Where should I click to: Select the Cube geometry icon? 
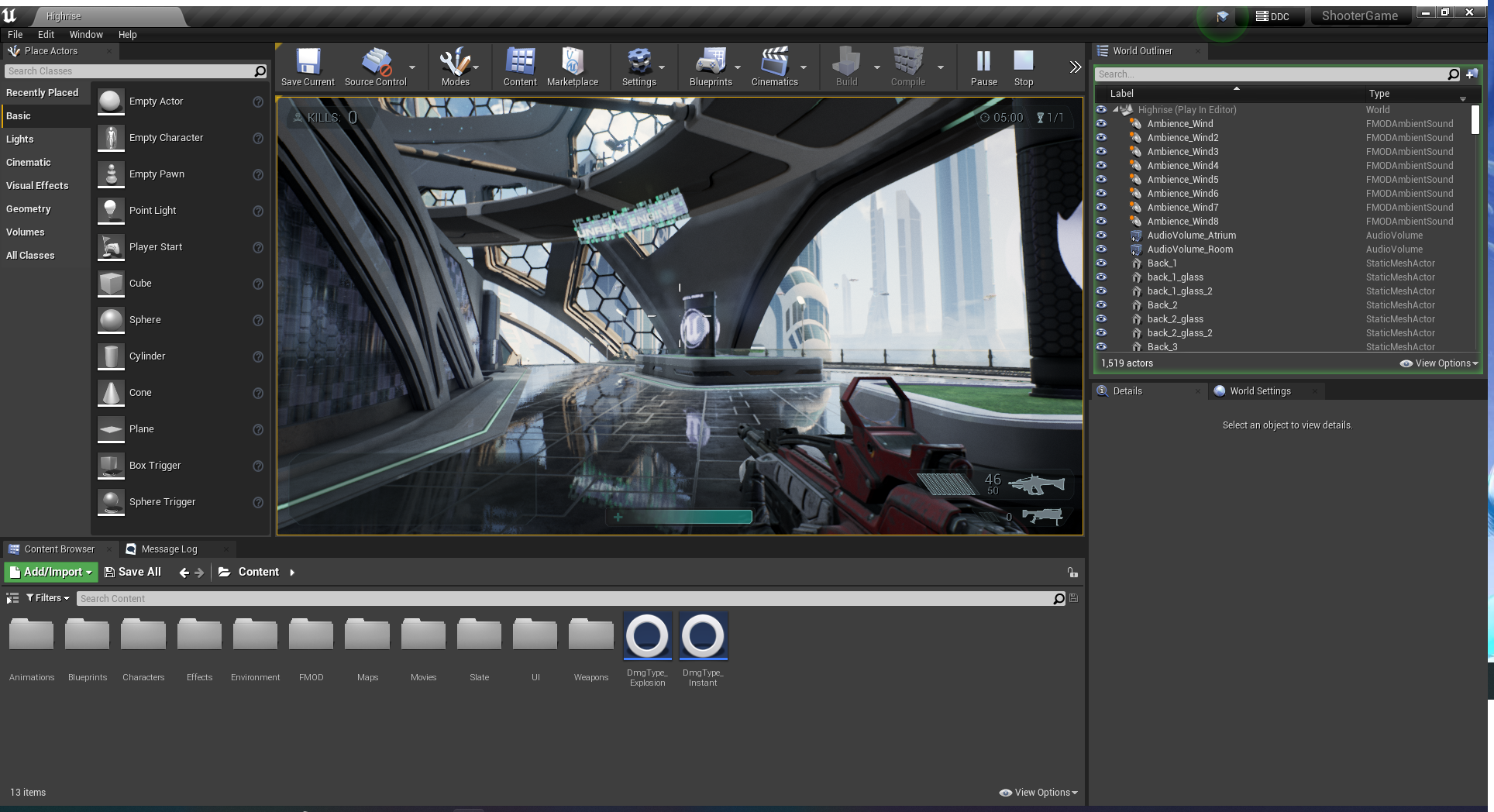click(x=111, y=284)
